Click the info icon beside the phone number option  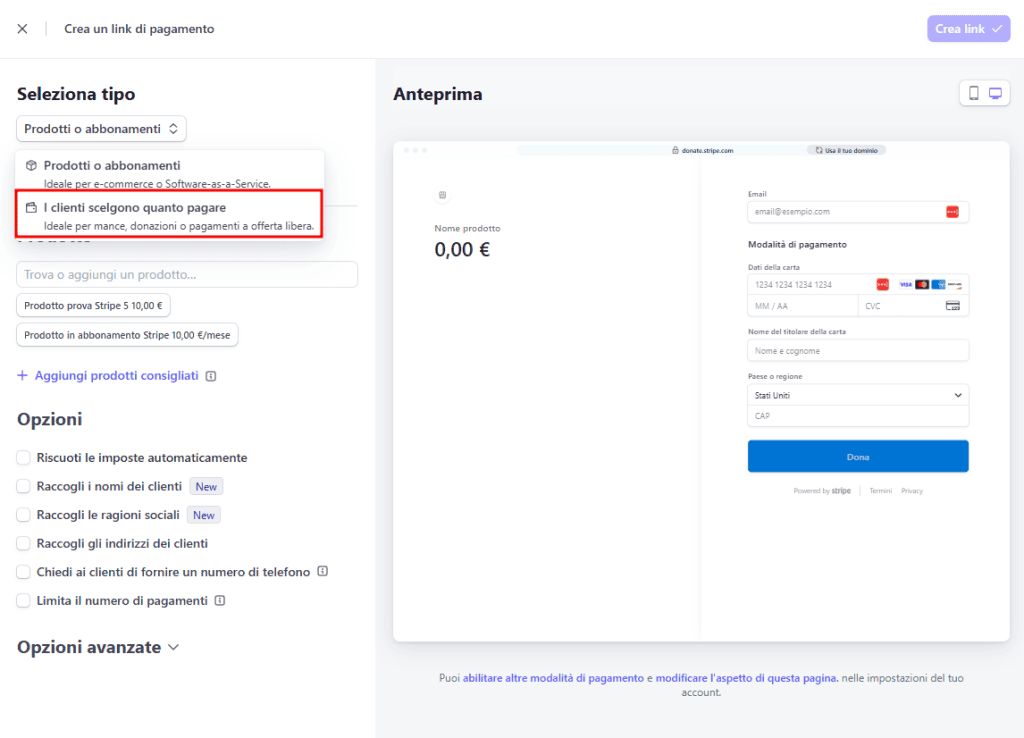[321, 571]
